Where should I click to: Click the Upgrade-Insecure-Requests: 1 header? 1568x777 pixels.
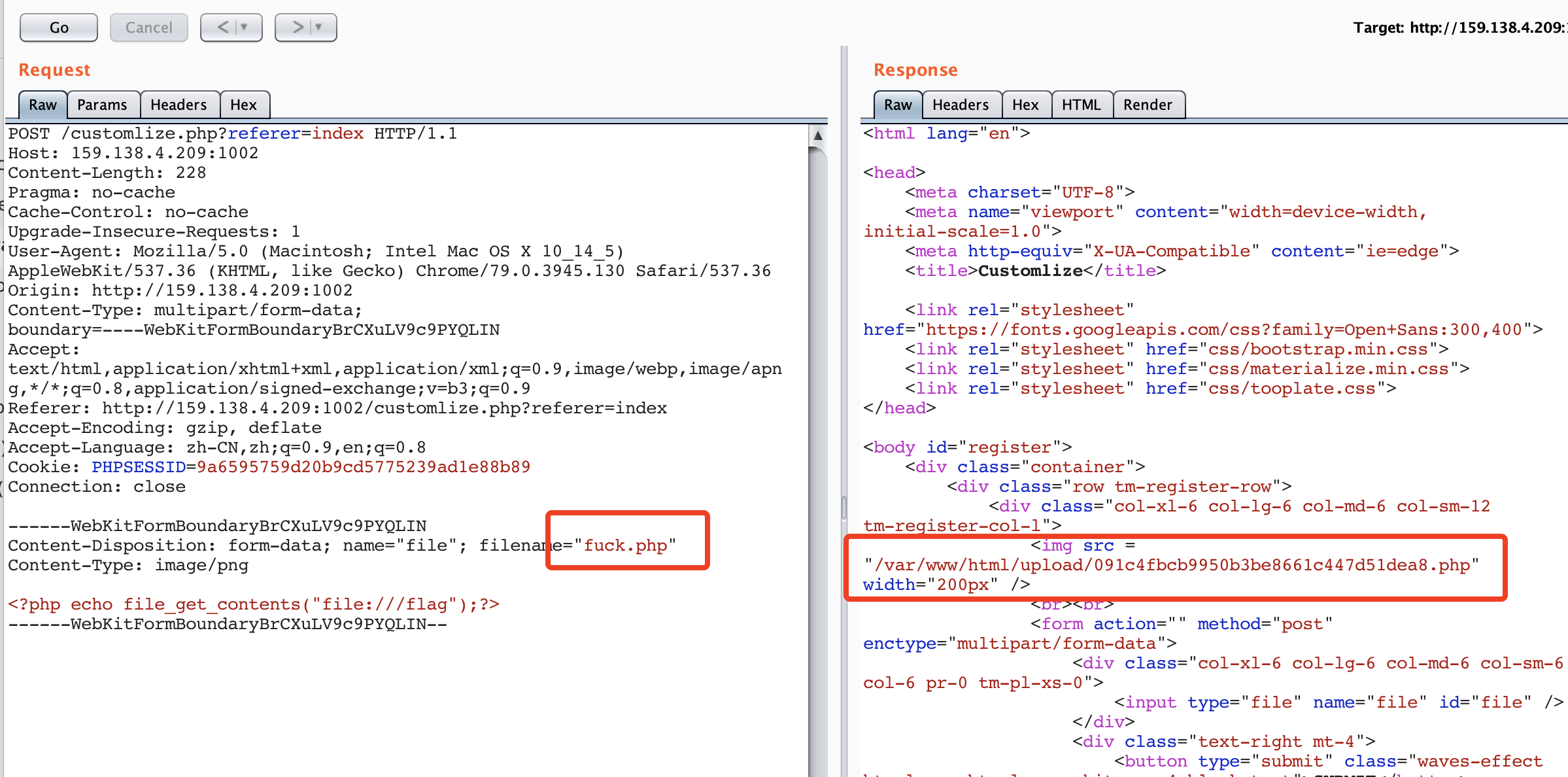pyautogui.click(x=154, y=232)
